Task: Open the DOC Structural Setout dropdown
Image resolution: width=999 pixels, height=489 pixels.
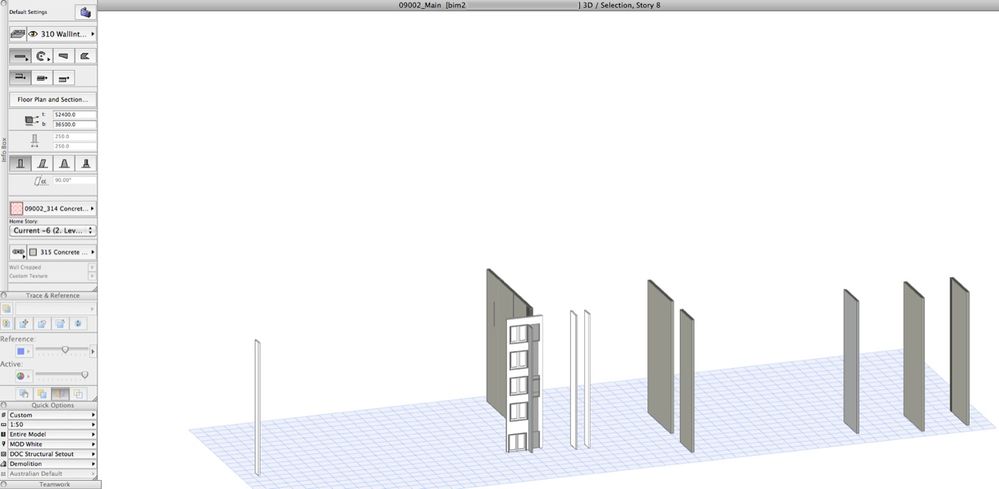Action: pyautogui.click(x=52, y=454)
